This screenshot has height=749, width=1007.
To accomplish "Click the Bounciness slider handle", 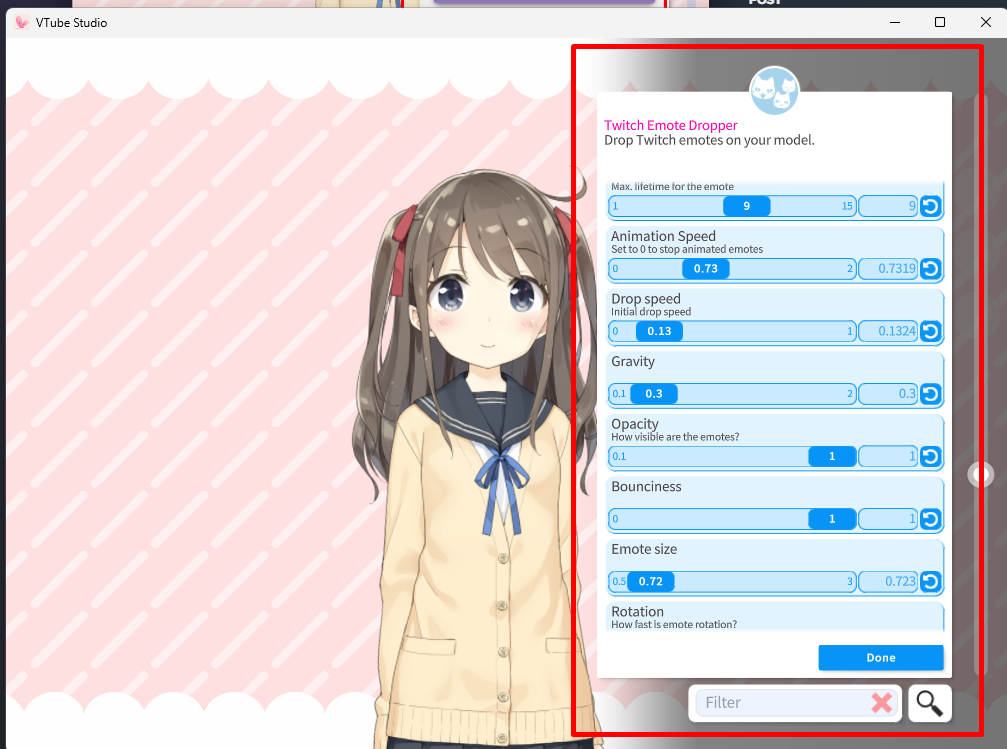I will (x=832, y=518).
